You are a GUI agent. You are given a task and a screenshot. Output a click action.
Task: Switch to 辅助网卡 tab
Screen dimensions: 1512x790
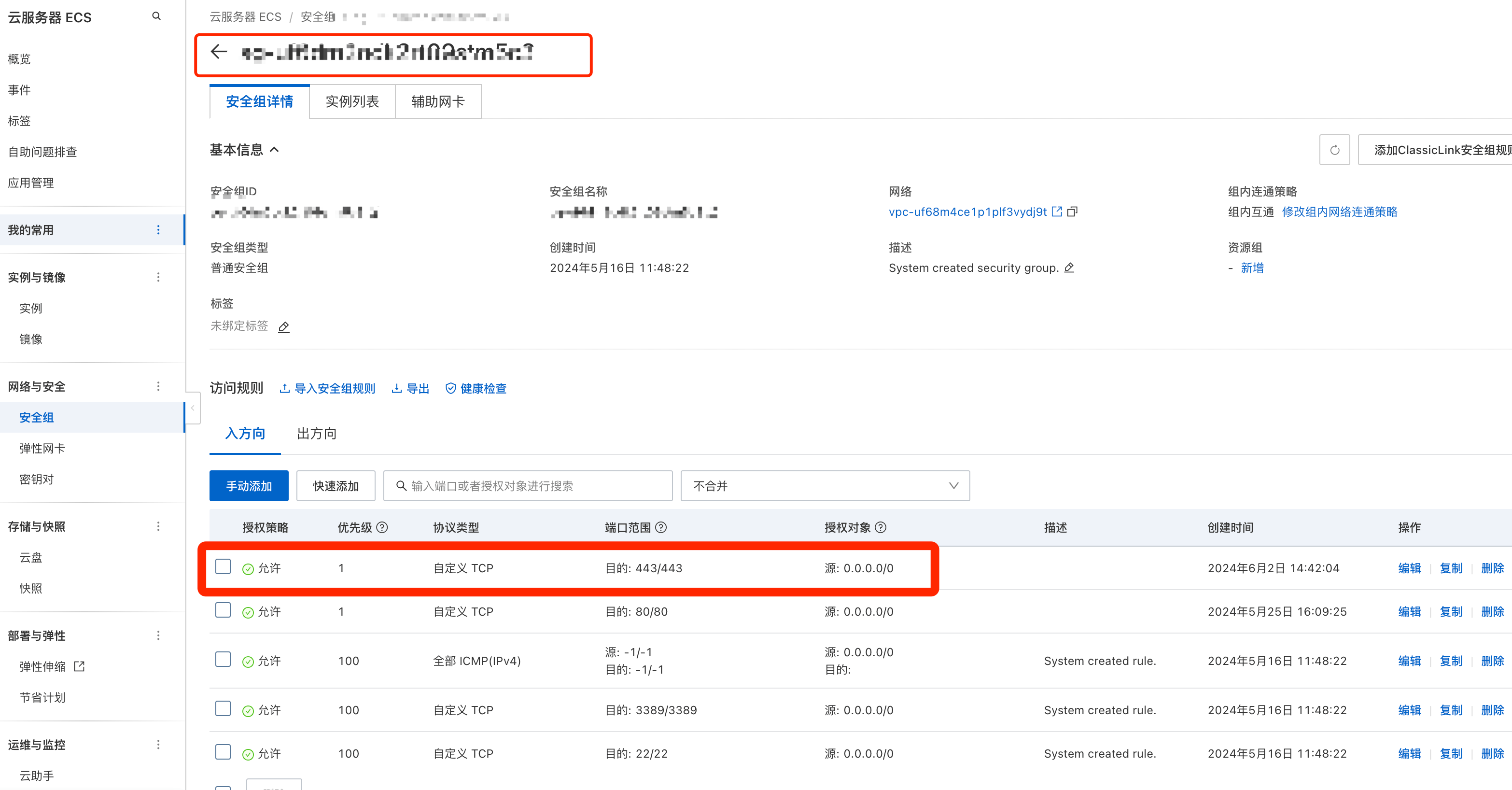pos(438,101)
